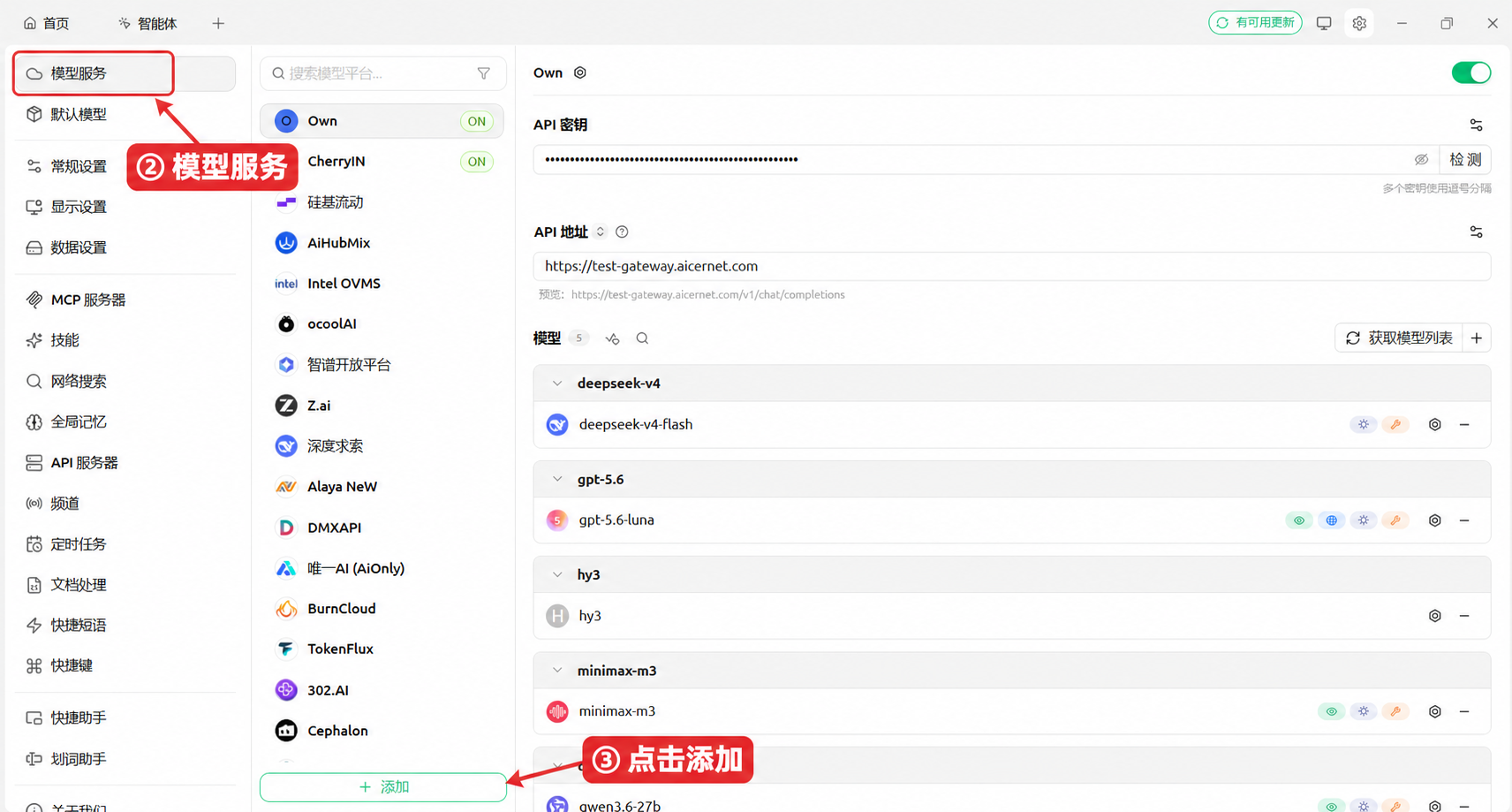This screenshot has height=812, width=1512.
Task: Open 网络搜索 settings section
Action: pyautogui.click(x=125, y=381)
